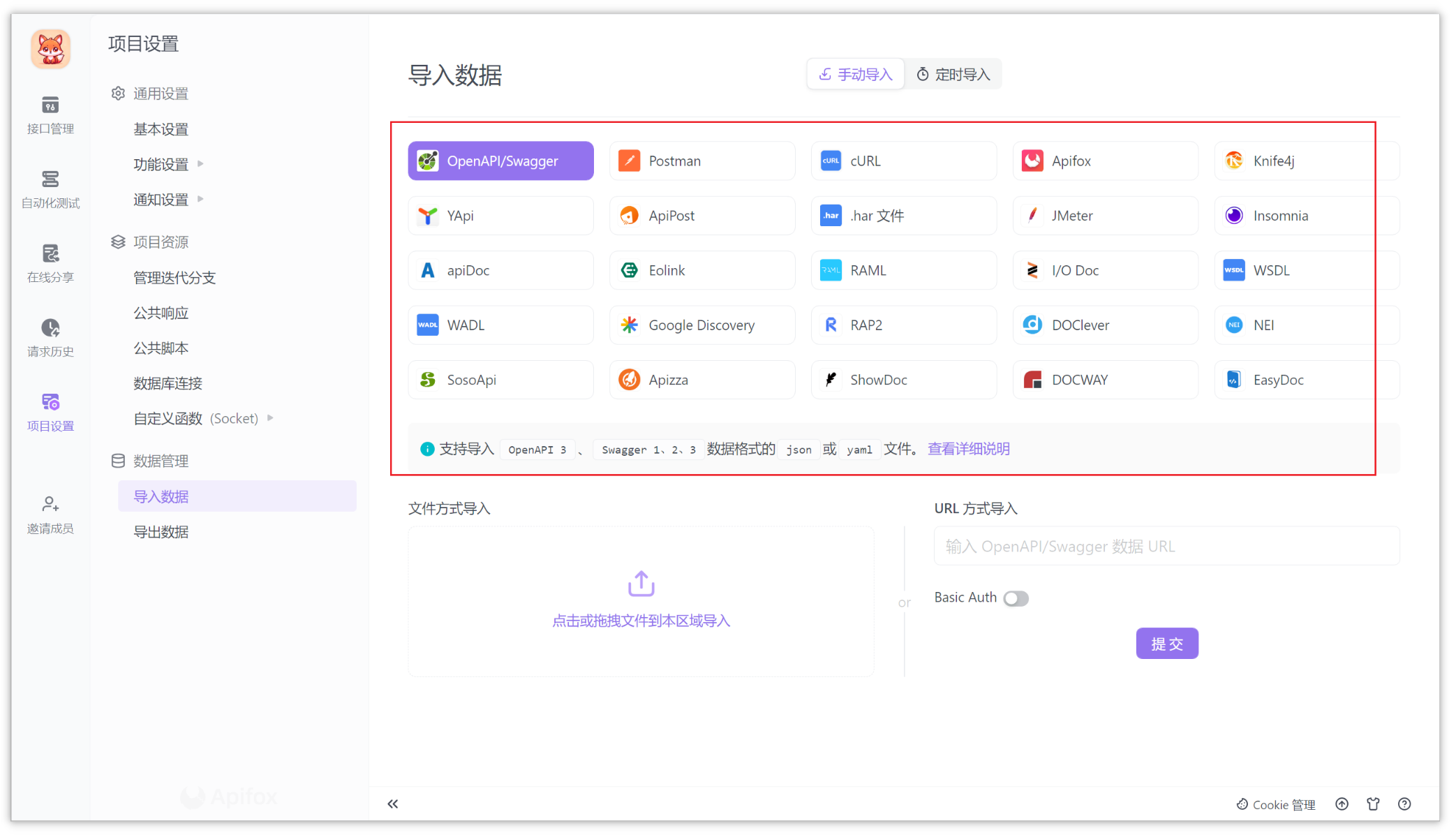Open the 请求历史 sidebar section
This screenshot has width=1456, height=837.
[50, 338]
